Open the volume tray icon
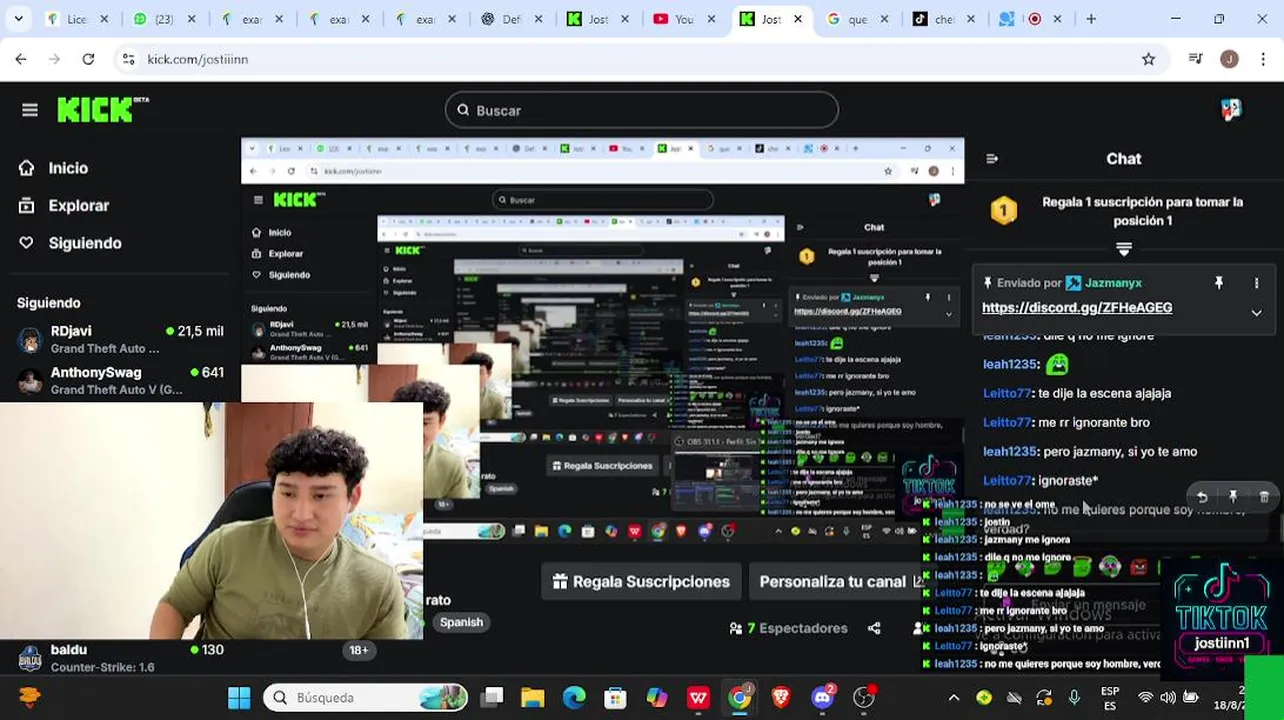This screenshot has height=720, width=1284. tap(1167, 698)
